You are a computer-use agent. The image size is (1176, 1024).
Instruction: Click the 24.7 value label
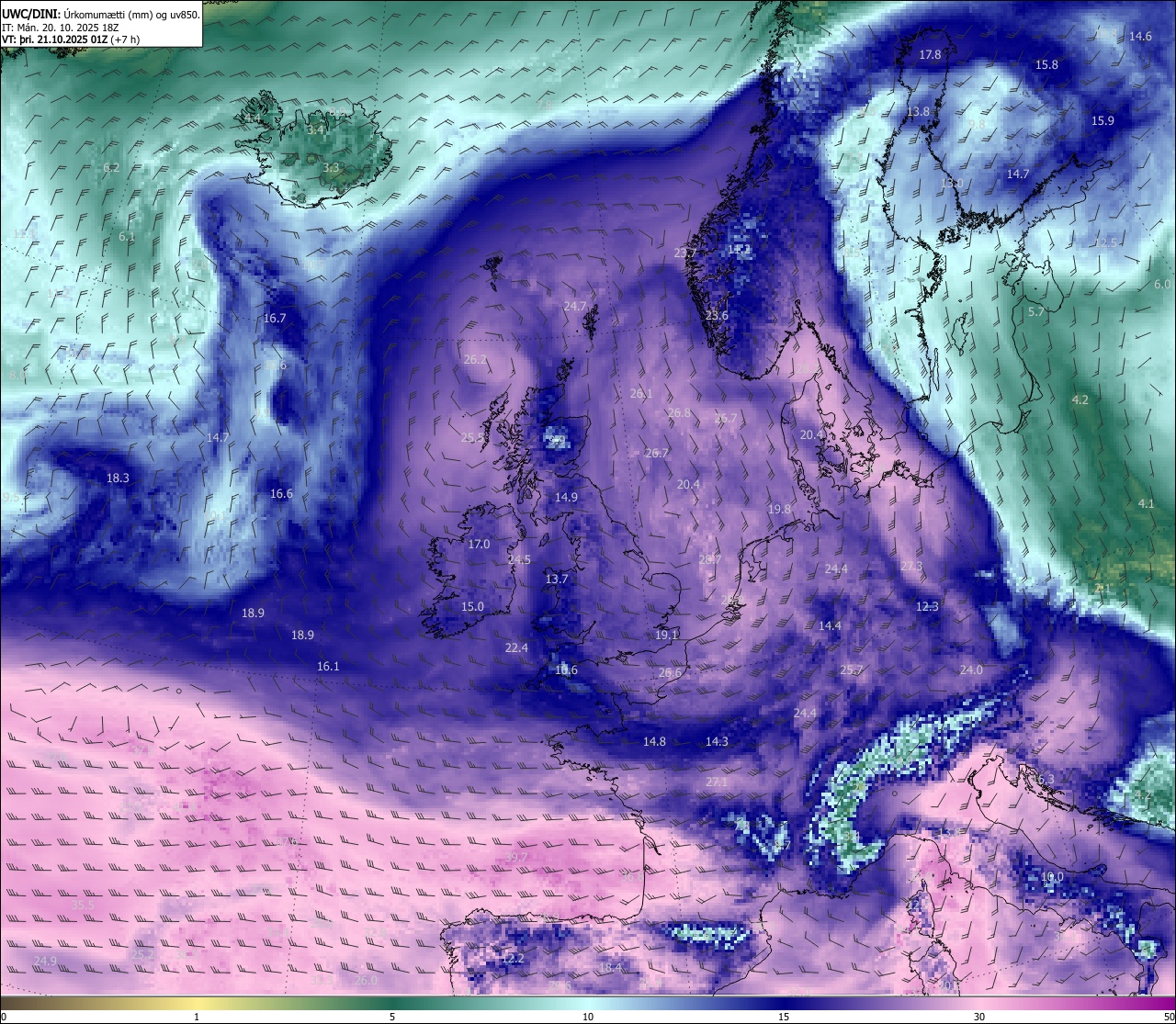pos(575,306)
